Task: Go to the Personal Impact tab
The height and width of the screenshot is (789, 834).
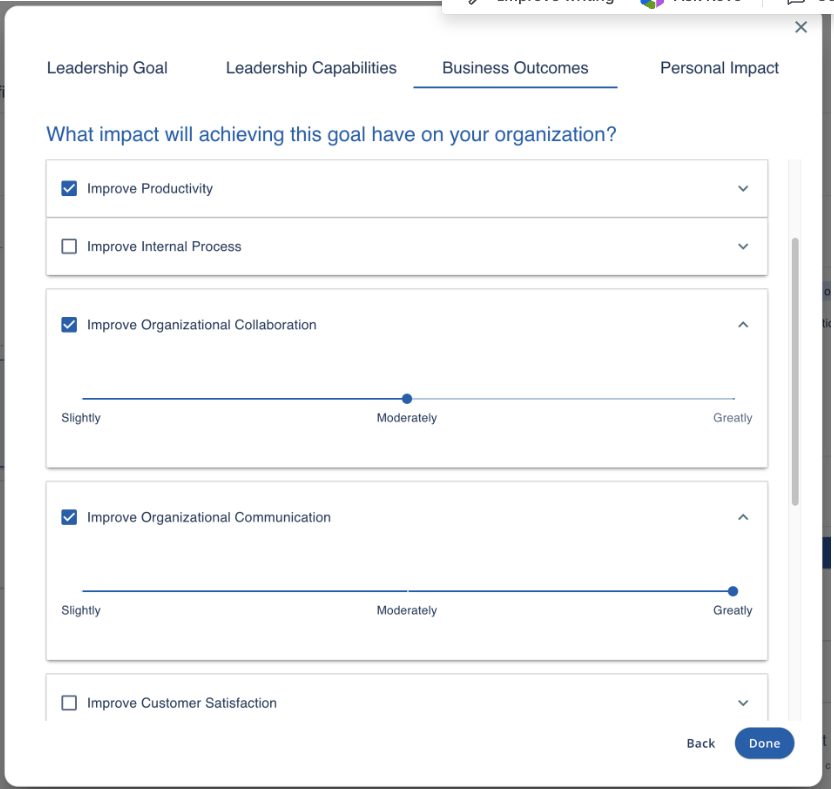Action: coord(719,68)
